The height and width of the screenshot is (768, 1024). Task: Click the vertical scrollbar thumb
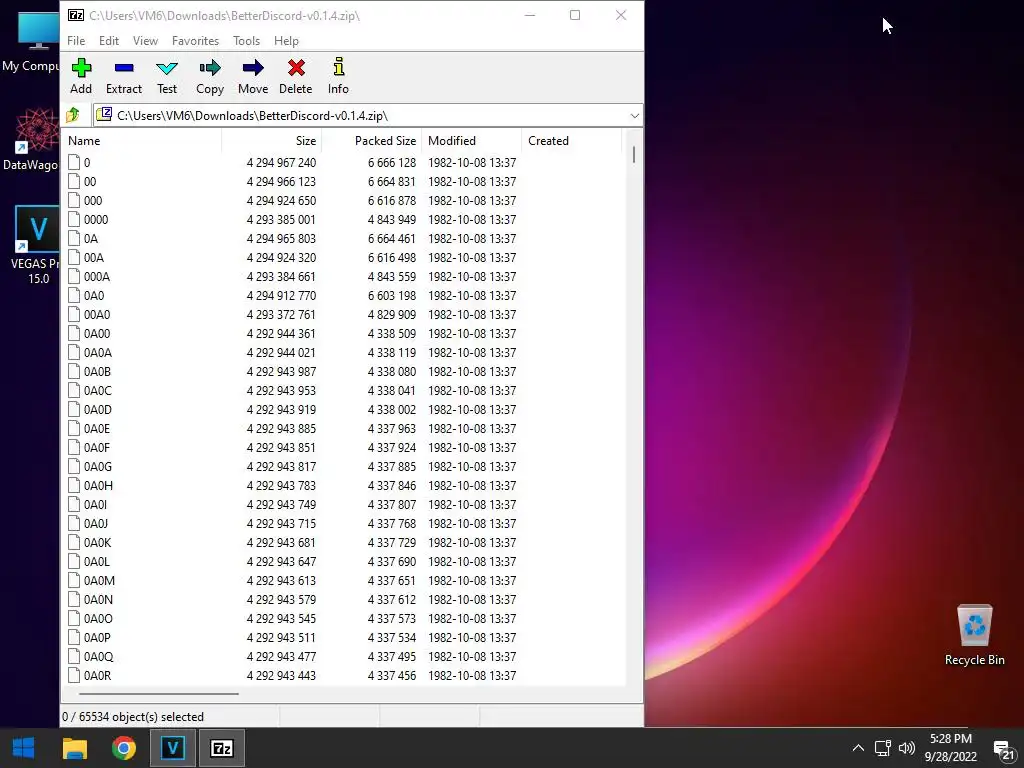tap(633, 155)
